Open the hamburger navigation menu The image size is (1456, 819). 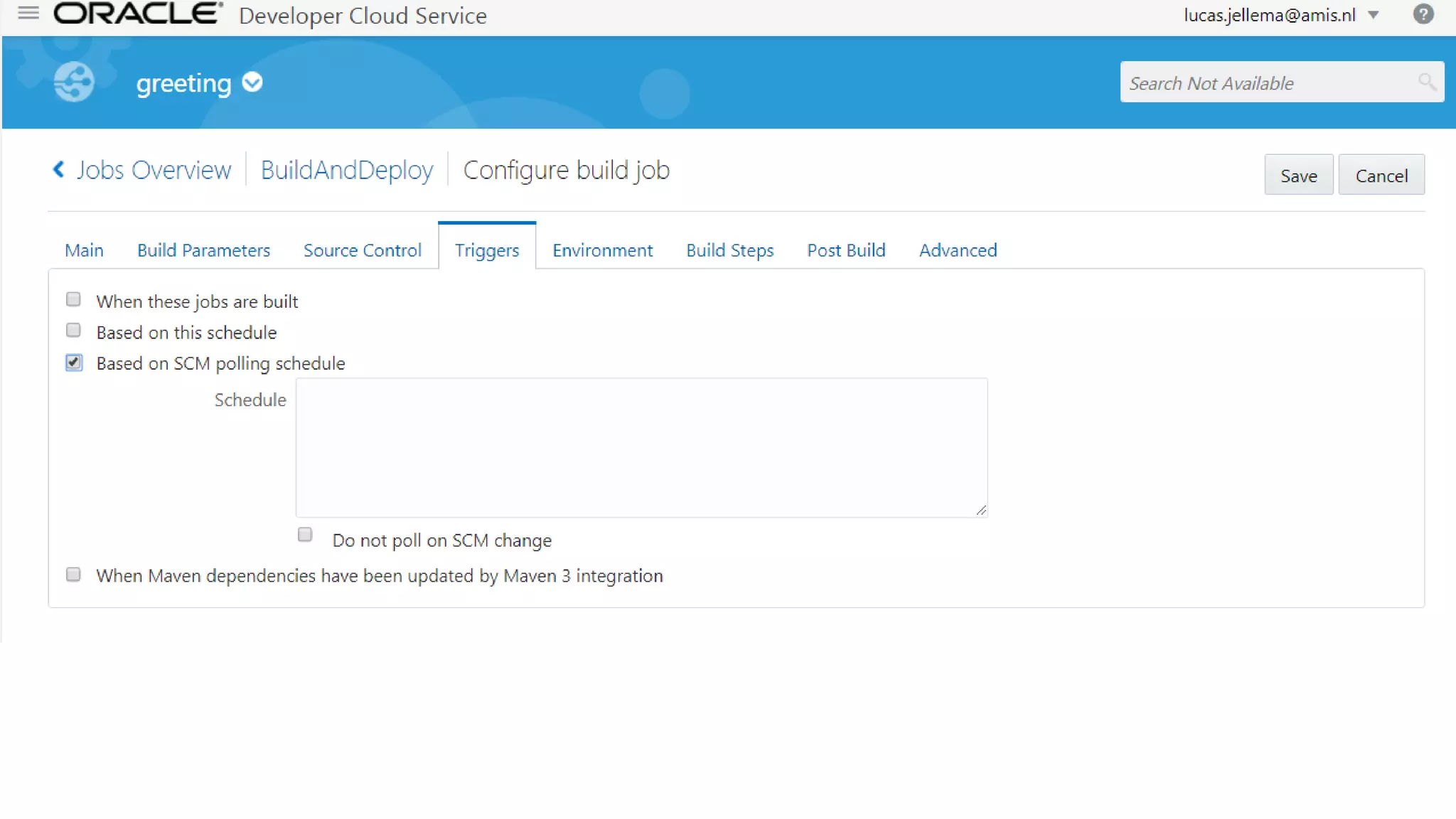pyautogui.click(x=28, y=13)
